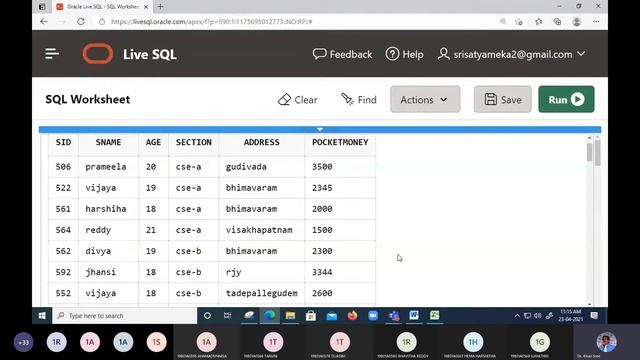Click the presenter's photo tile

click(x=607, y=342)
